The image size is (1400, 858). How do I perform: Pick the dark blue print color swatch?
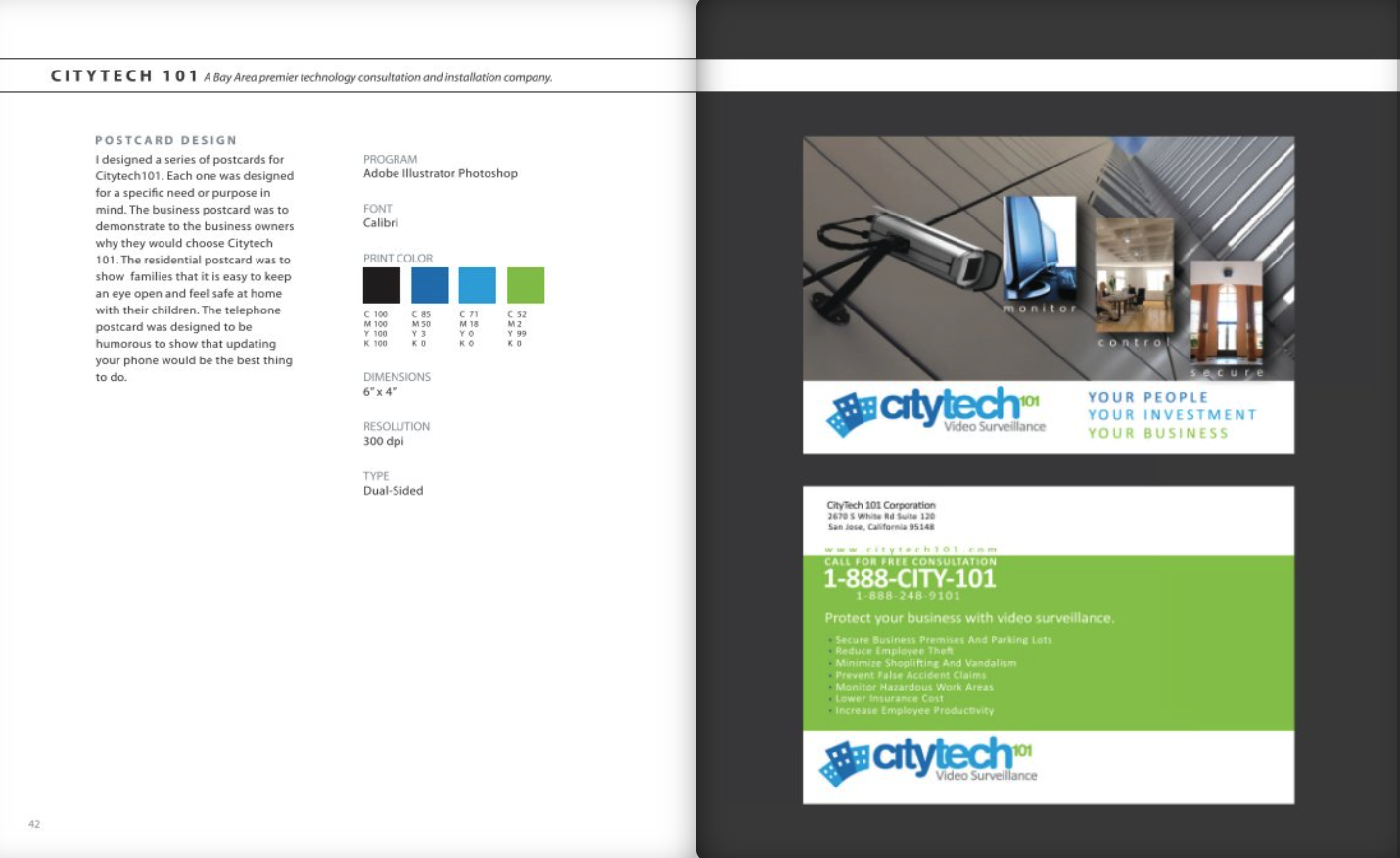430,285
